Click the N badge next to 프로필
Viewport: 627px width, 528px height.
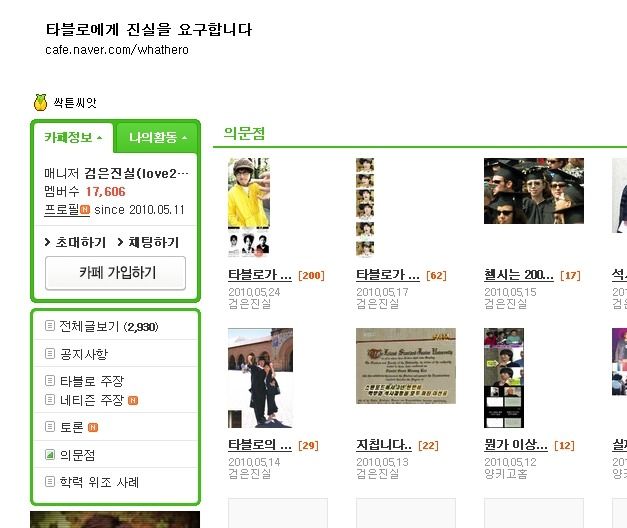pos(85,210)
